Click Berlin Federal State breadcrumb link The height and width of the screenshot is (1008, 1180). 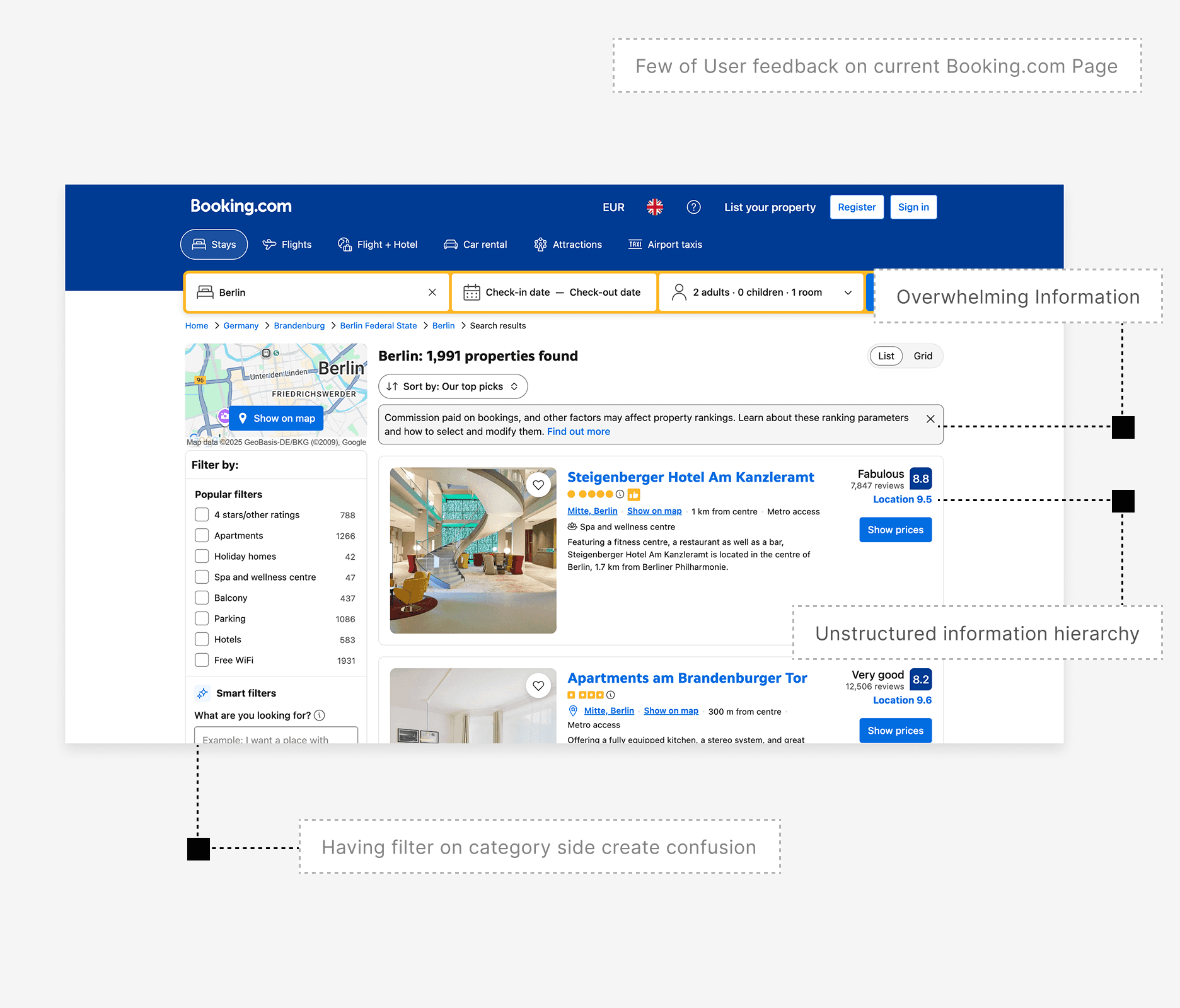click(378, 326)
